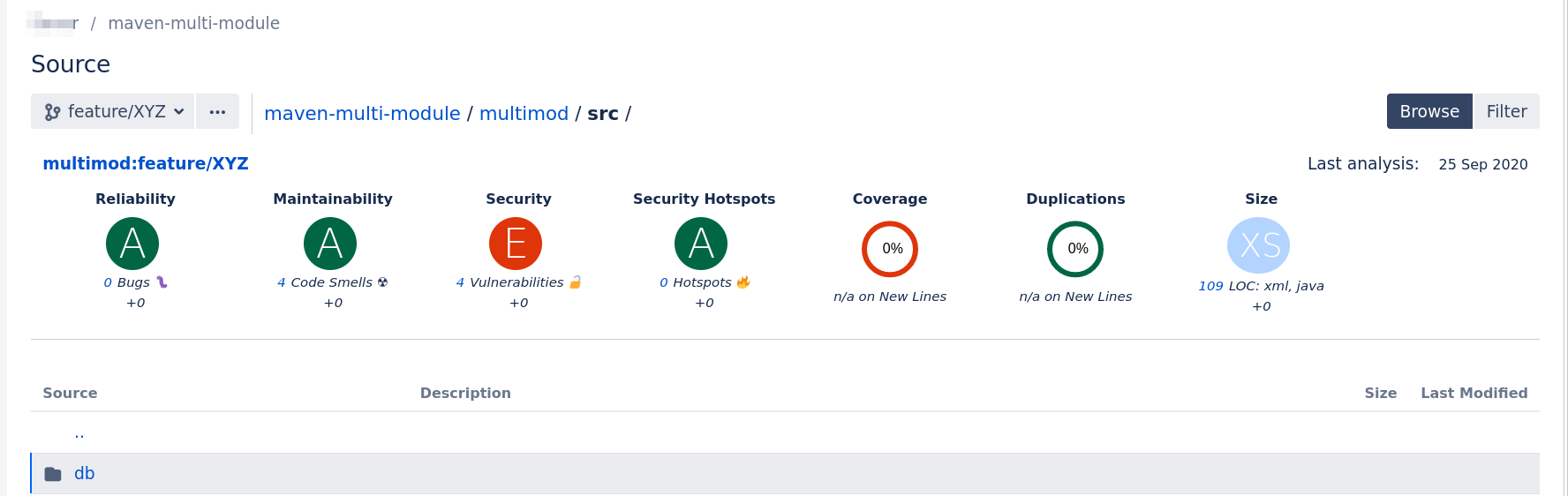
Task: Open the feature/XYZ branch dropdown
Action: pyautogui.click(x=114, y=112)
